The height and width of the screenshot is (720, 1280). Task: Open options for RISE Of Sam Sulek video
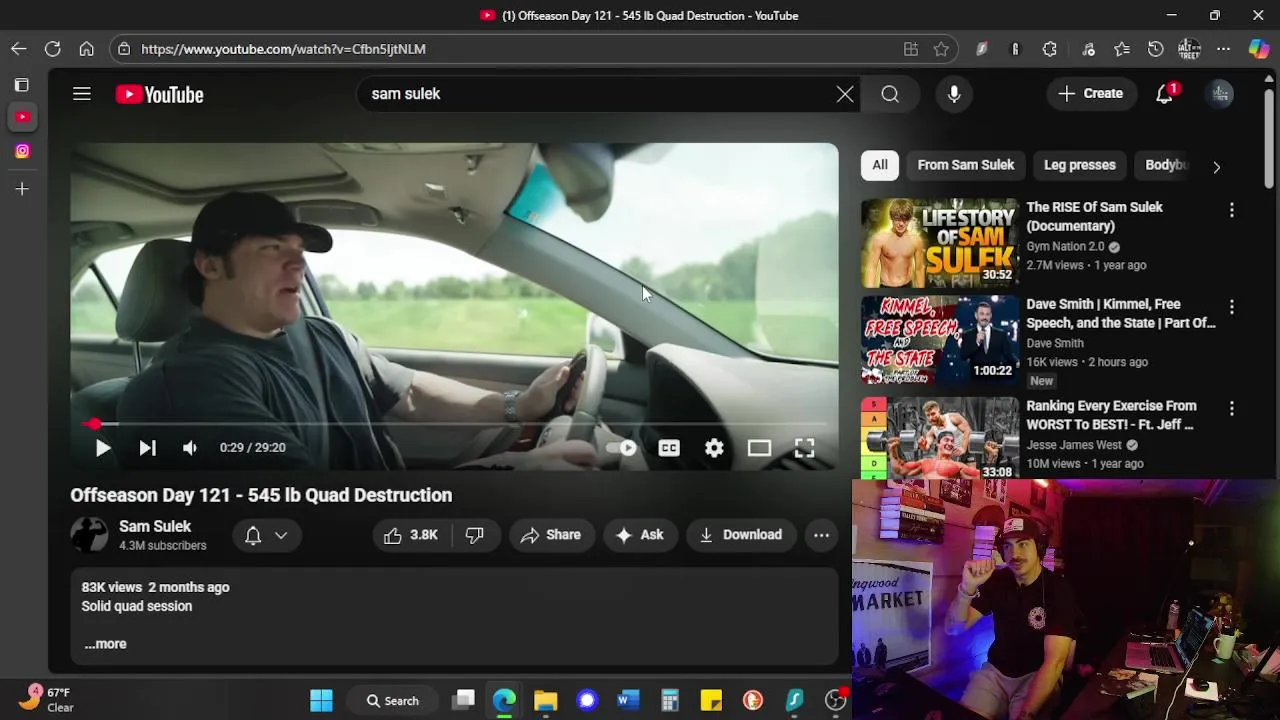[x=1232, y=210]
